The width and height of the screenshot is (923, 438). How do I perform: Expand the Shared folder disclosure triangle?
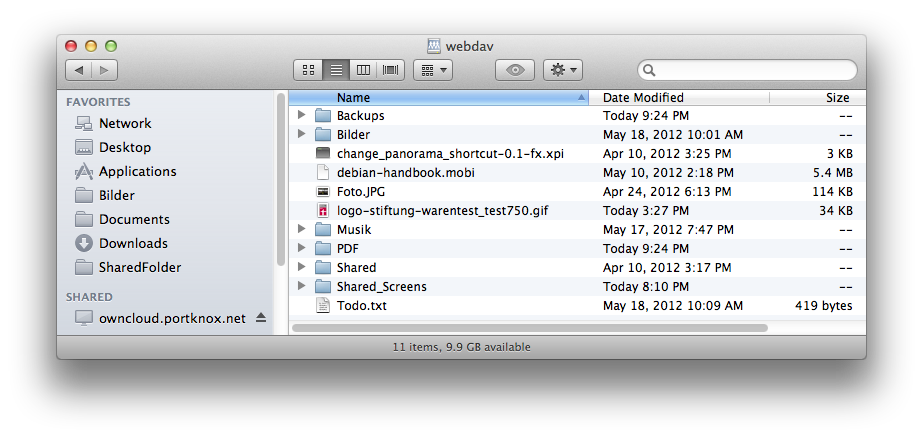[302, 267]
